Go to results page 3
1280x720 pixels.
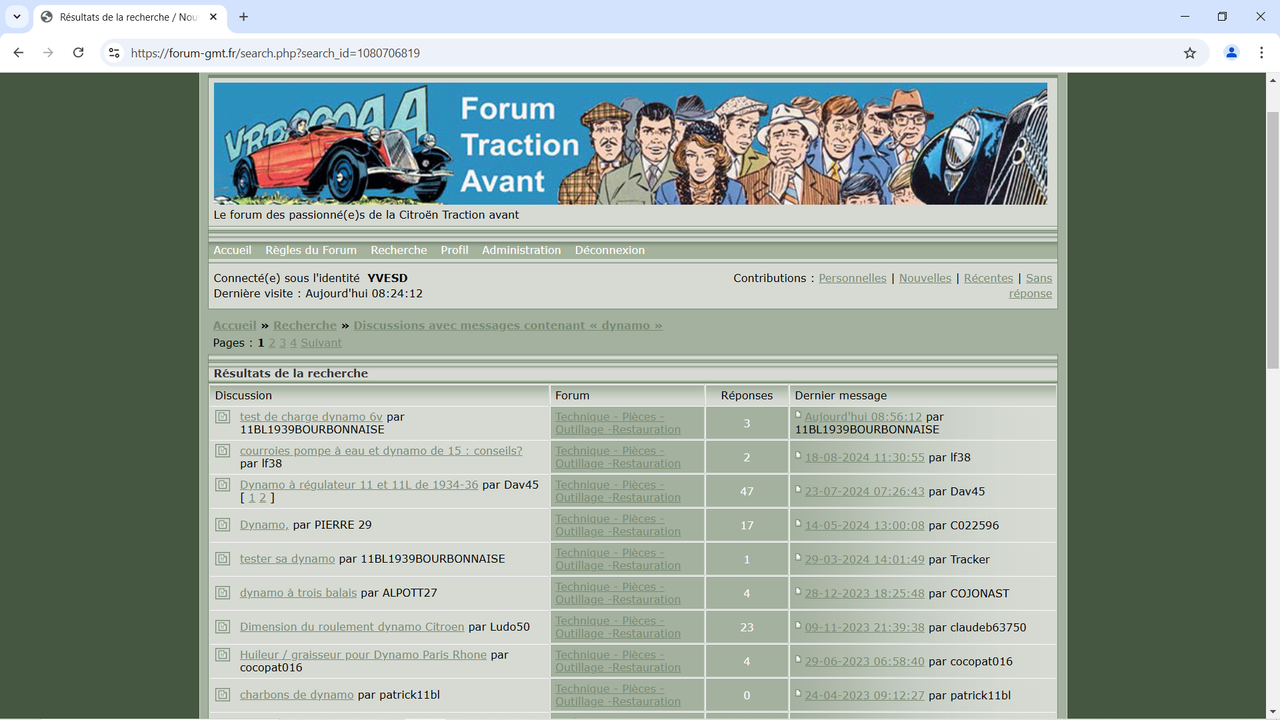click(x=283, y=343)
